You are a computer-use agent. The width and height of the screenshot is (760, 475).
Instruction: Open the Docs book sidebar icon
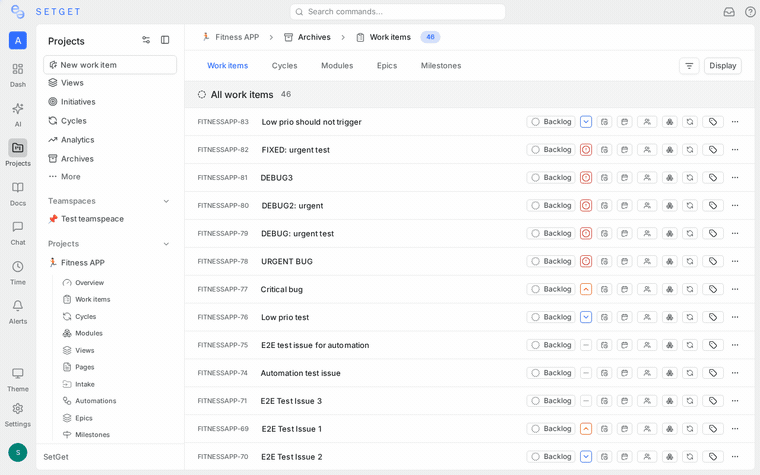pos(17,188)
